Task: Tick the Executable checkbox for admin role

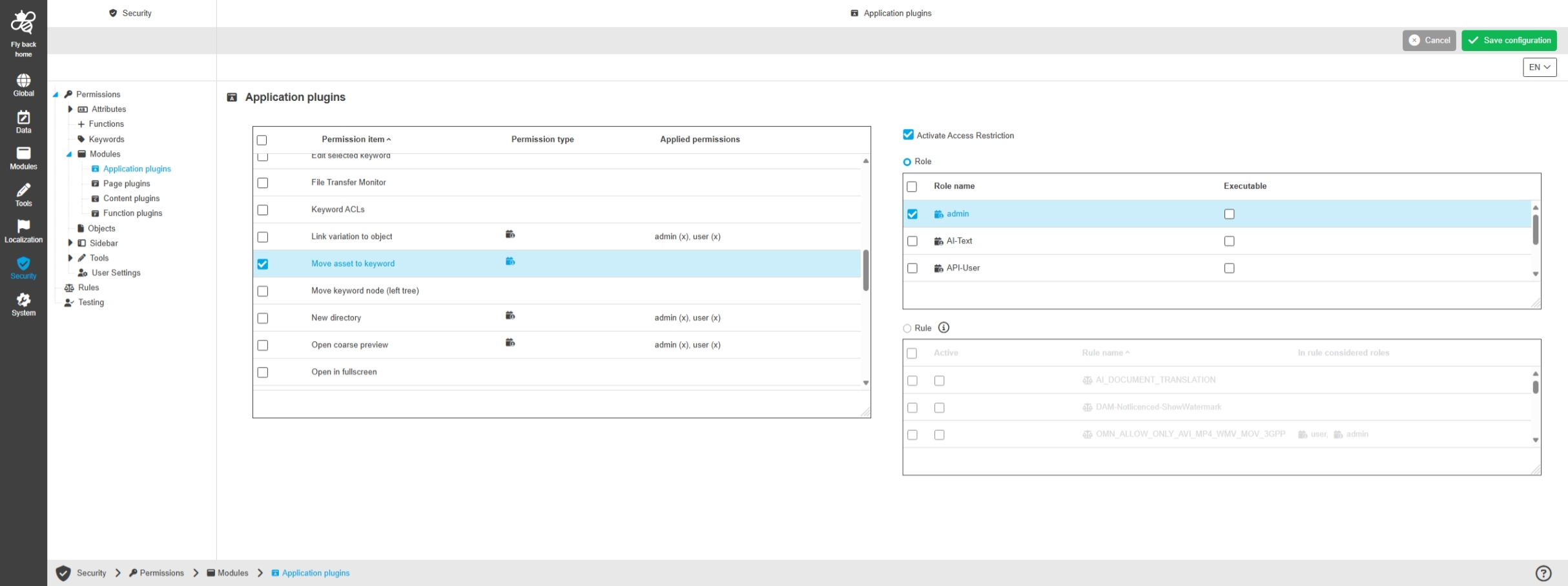Action: point(1229,214)
